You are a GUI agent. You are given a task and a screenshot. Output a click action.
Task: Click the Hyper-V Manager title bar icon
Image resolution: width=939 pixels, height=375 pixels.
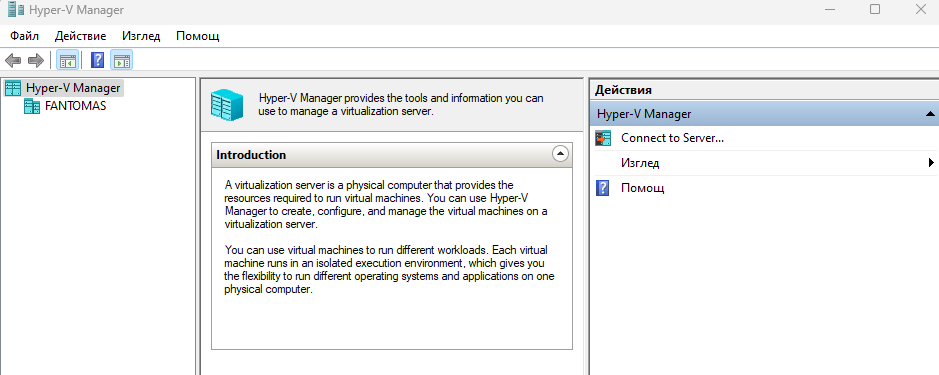(16, 10)
